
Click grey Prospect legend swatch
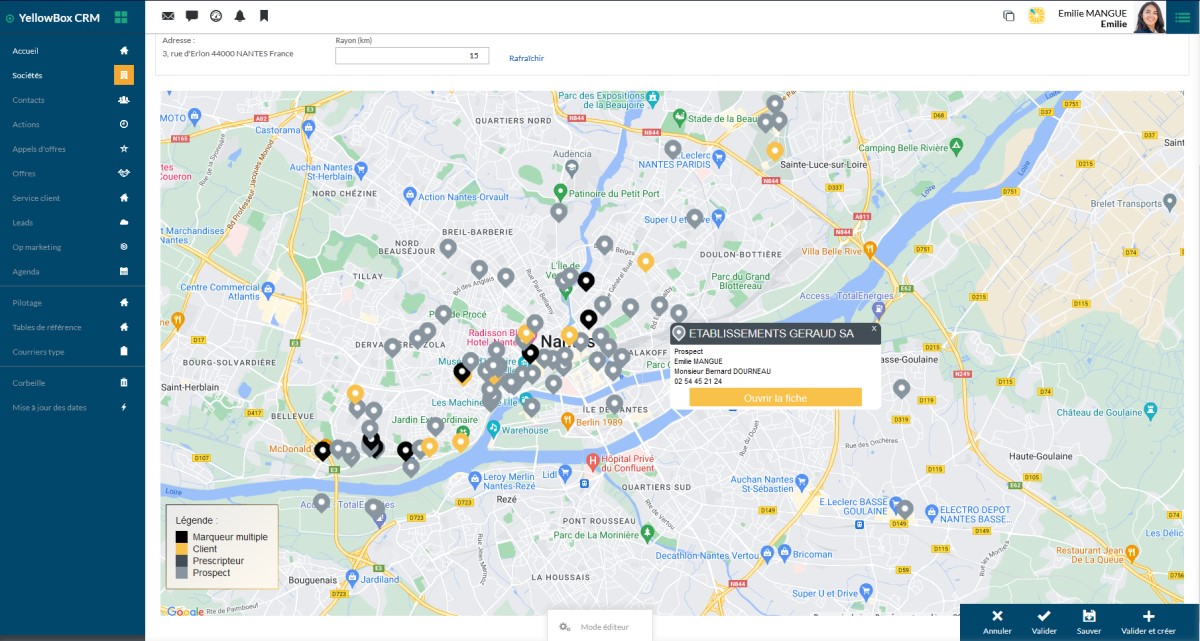181,573
